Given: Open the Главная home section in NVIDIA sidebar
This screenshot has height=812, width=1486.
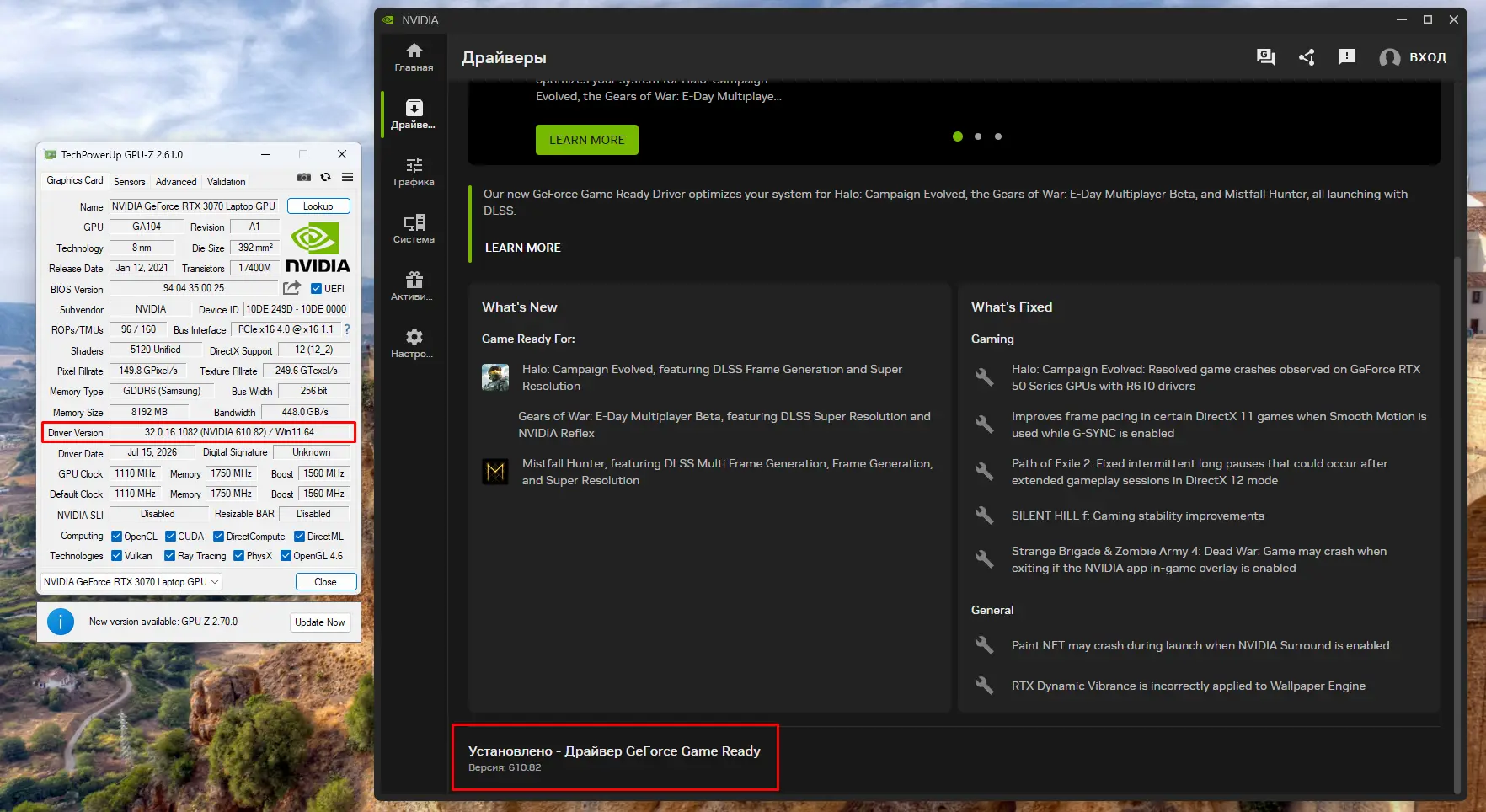Looking at the screenshot, I should click(x=414, y=57).
